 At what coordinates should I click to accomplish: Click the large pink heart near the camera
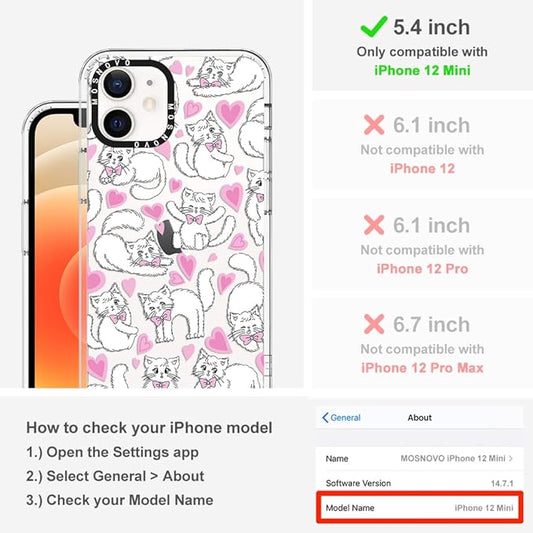pos(230,113)
